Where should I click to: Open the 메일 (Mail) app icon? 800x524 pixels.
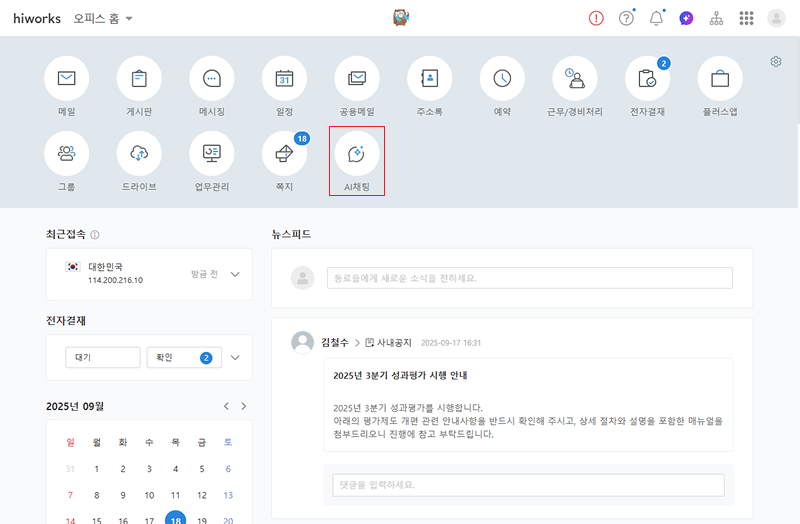[67, 78]
